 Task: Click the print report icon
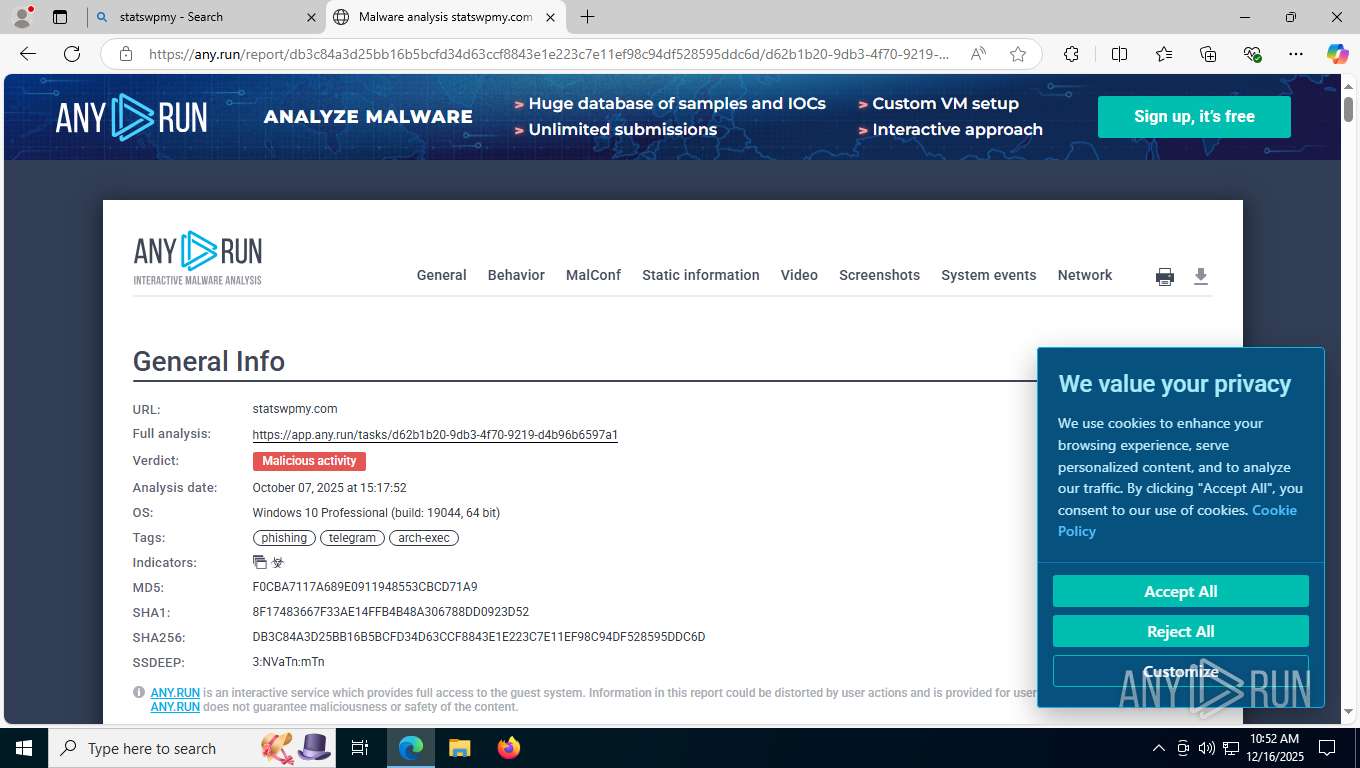(x=1165, y=277)
